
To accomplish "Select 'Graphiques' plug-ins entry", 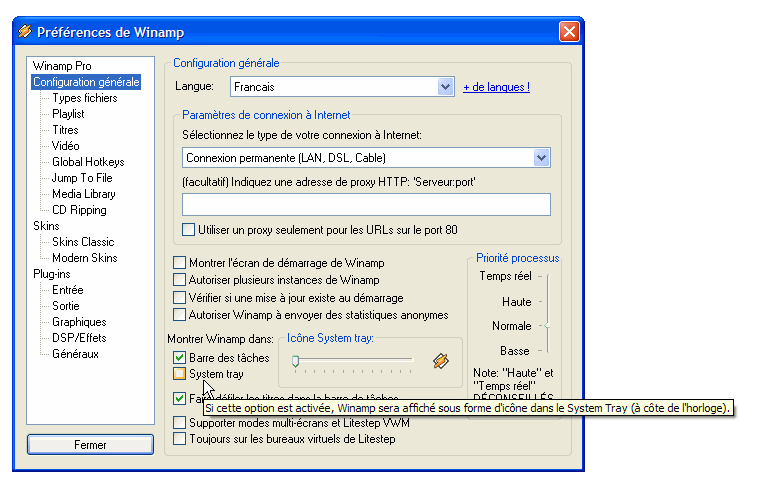I will 79,322.
